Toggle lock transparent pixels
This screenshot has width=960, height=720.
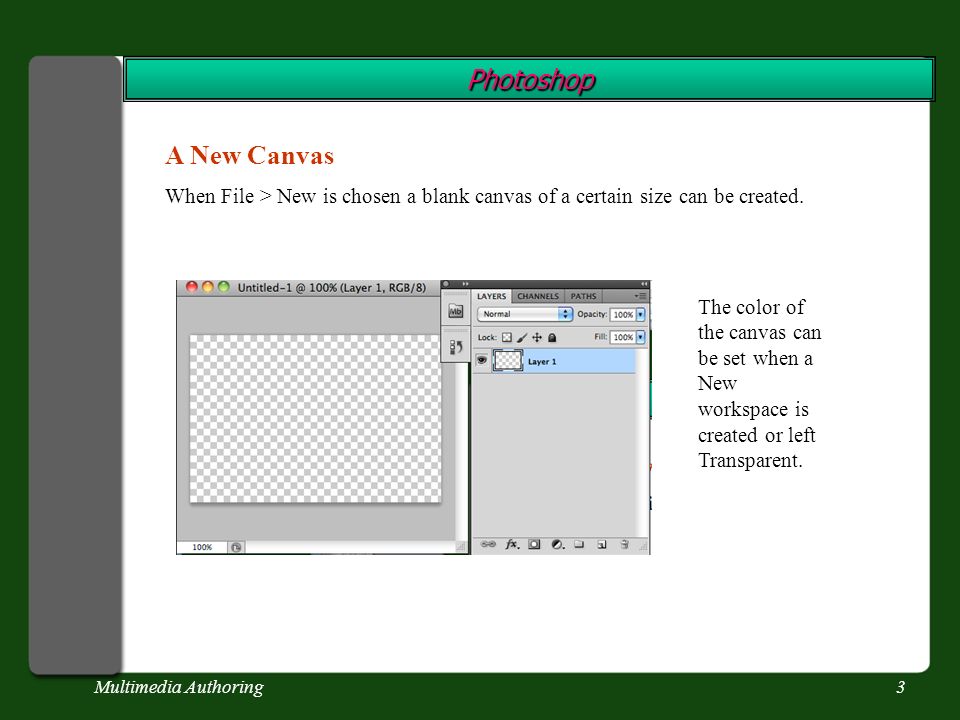[x=507, y=337]
